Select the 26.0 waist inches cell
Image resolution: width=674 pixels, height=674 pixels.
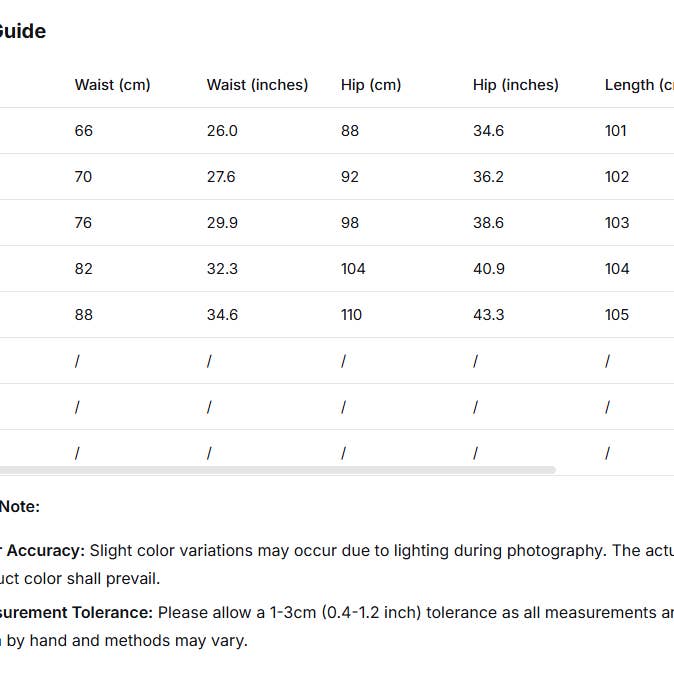(222, 131)
